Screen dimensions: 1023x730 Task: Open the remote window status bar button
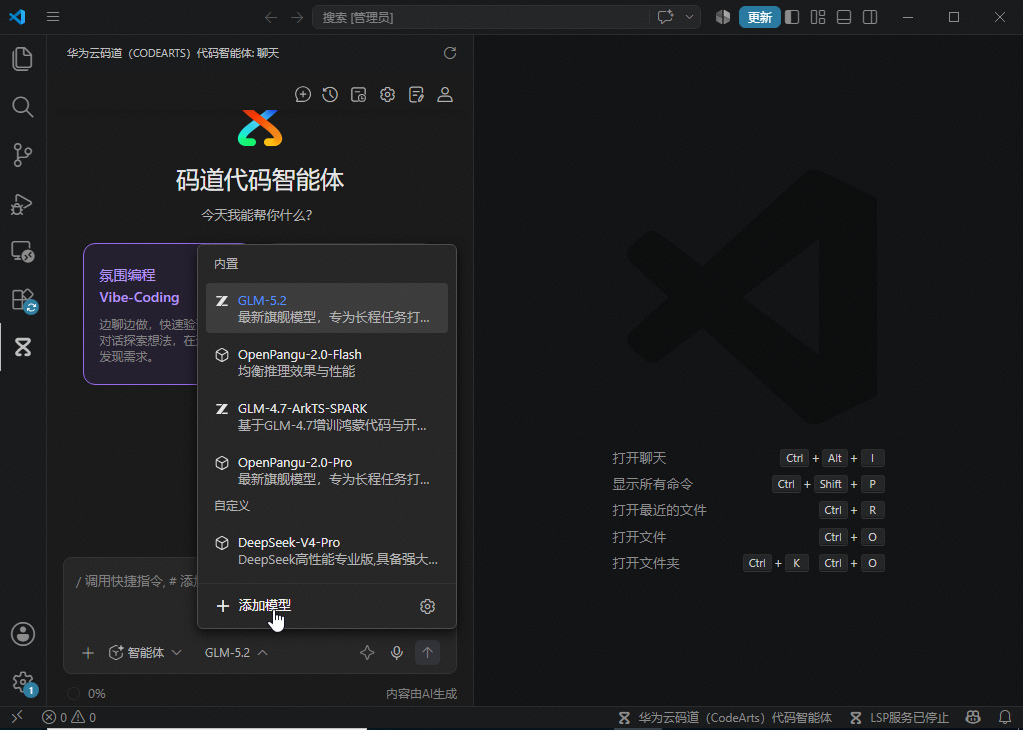point(18,717)
